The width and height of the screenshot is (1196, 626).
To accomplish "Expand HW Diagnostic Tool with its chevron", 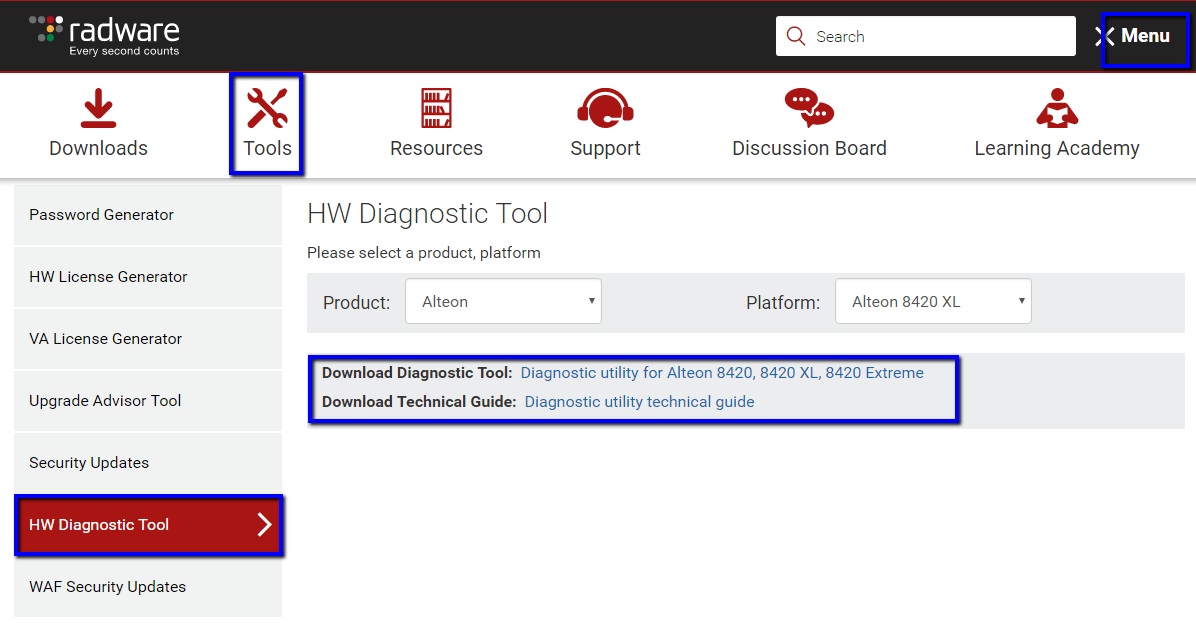I will pos(264,524).
